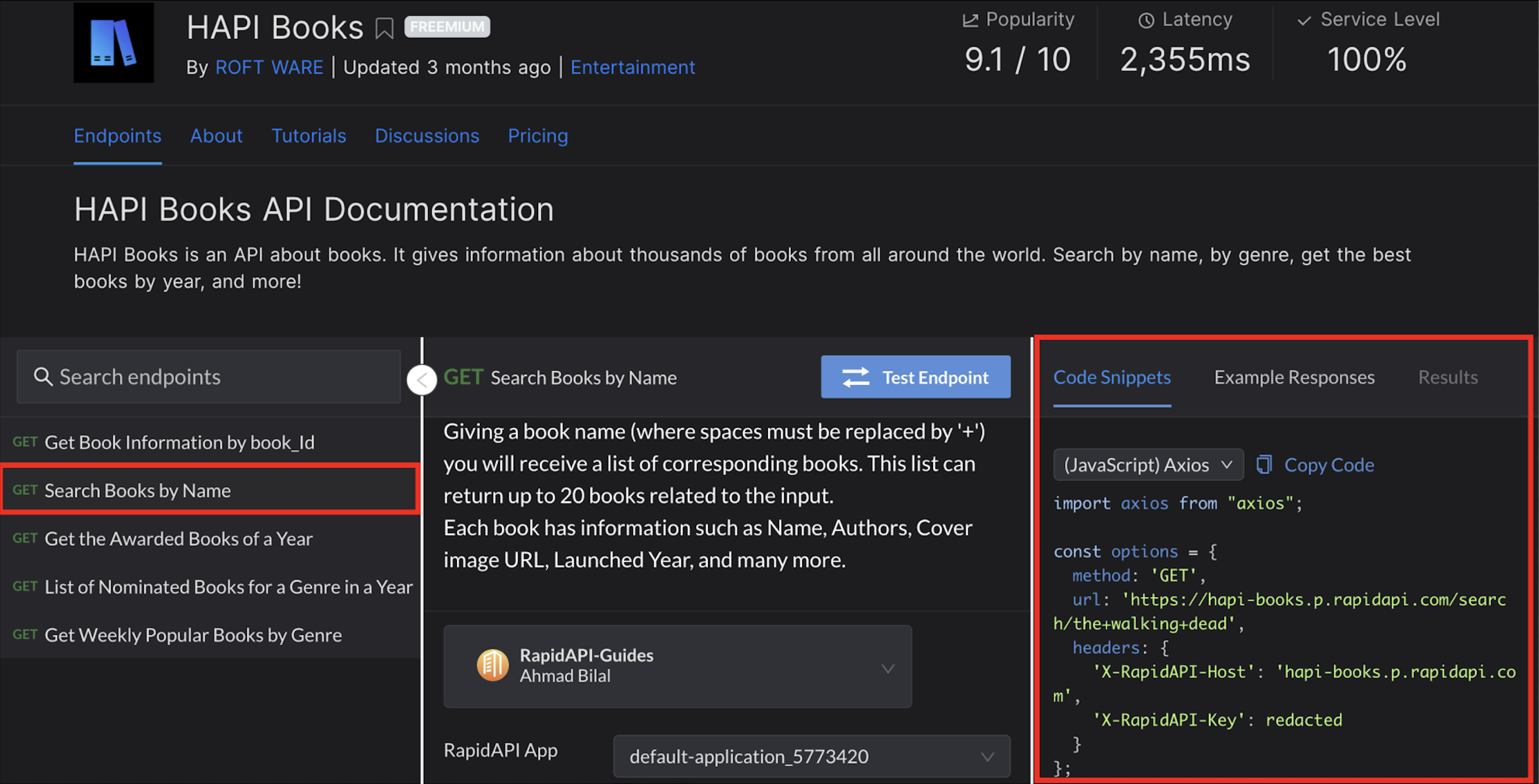Select Get the Awarded Books of a Year

click(x=178, y=538)
